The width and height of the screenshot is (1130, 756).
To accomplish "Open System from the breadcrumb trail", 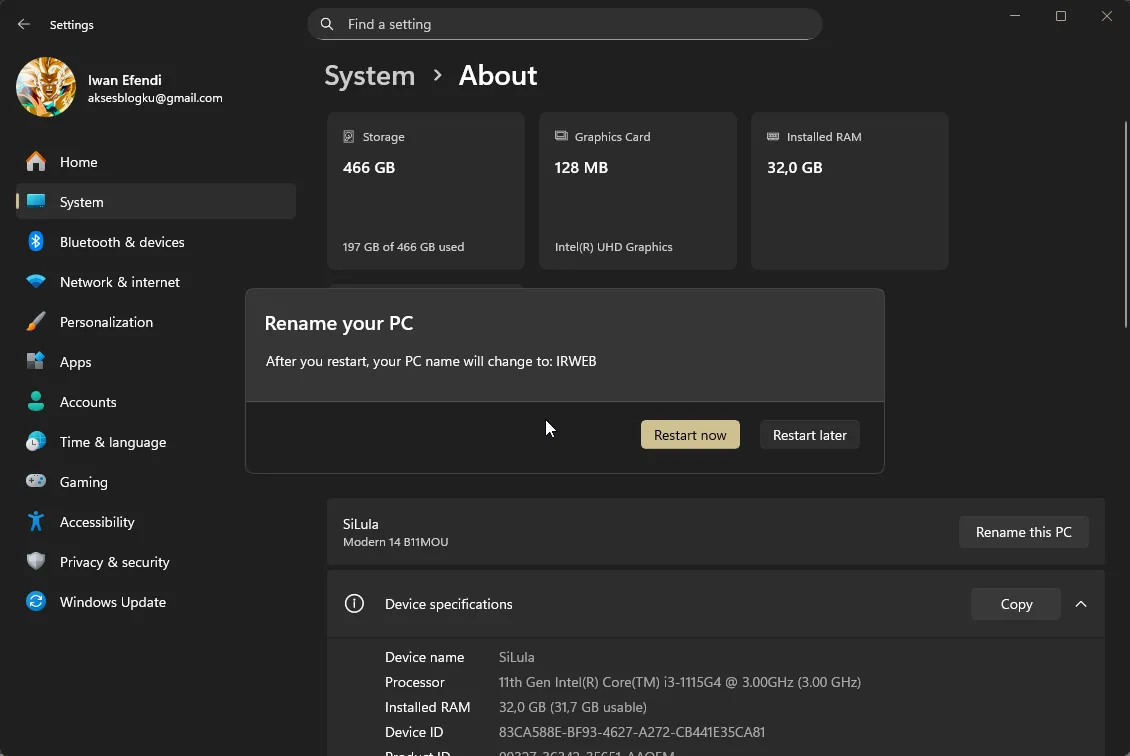I will (x=369, y=75).
